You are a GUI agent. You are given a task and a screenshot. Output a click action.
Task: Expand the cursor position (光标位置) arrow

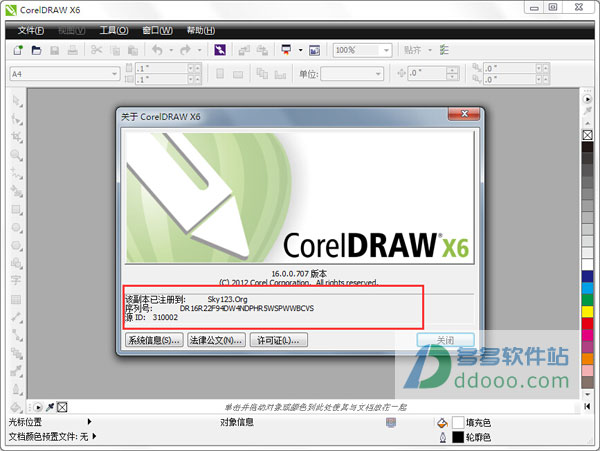point(89,422)
